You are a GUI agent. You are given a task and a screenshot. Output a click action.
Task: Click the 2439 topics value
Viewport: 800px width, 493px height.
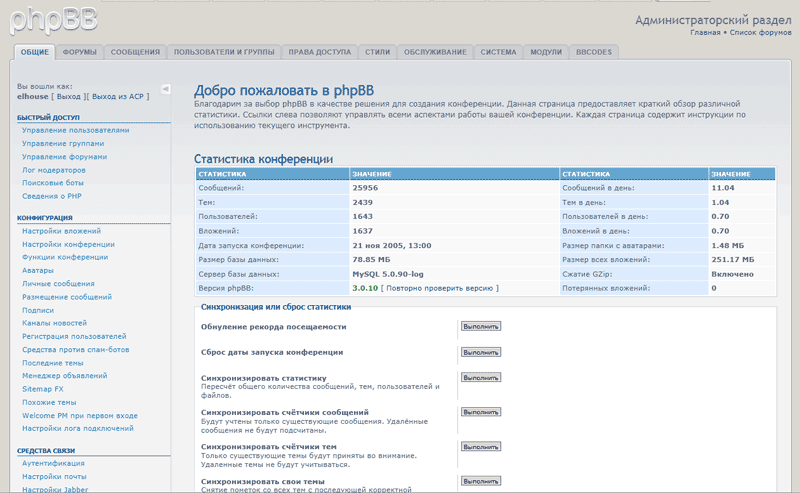[362, 202]
